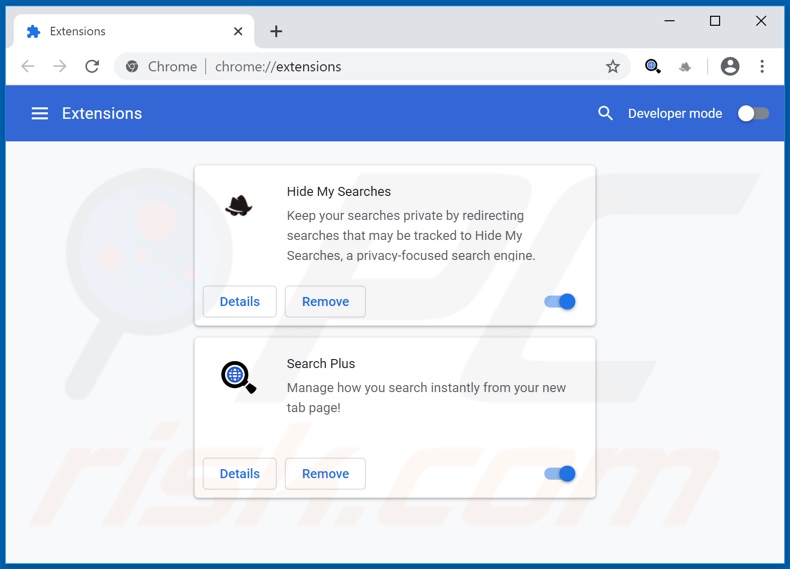Open Hide My Searches toolbar extension icon
This screenshot has height=569, width=790.
(x=685, y=67)
